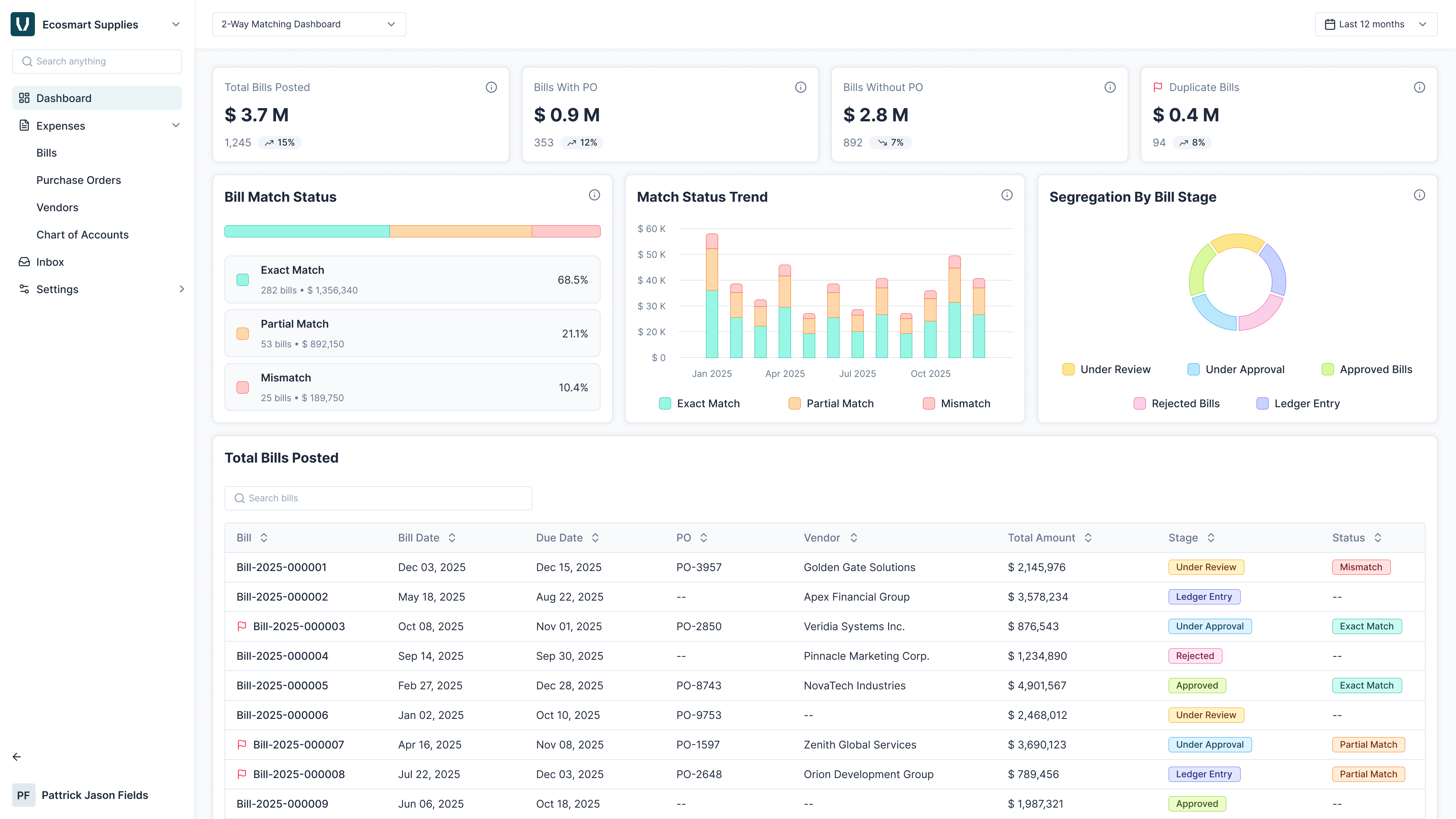Click the Segregation By Bill Stage info icon
Screen dimensions: 1456x819
pos(1419,195)
